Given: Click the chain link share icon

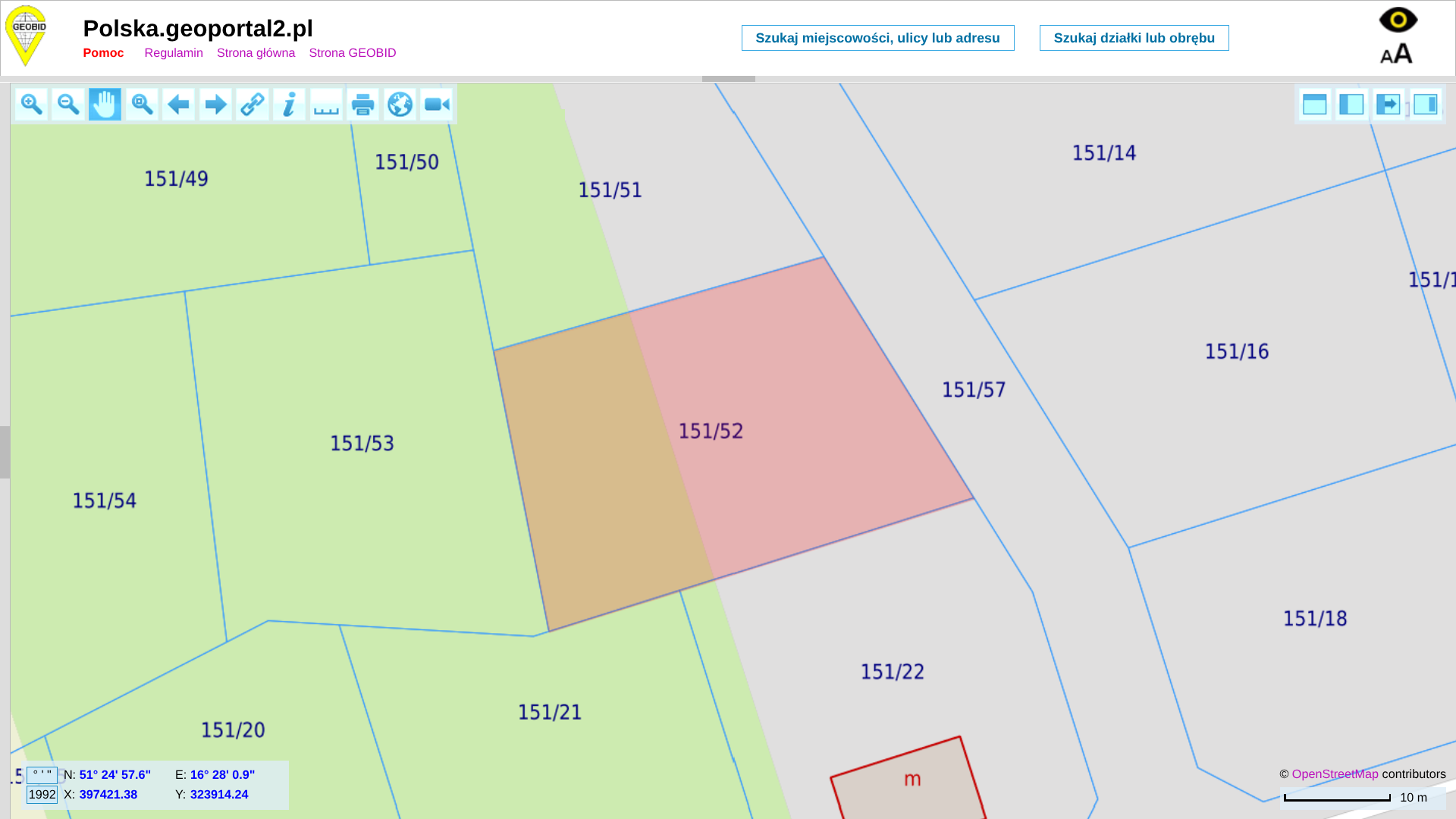Looking at the screenshot, I should point(253,105).
